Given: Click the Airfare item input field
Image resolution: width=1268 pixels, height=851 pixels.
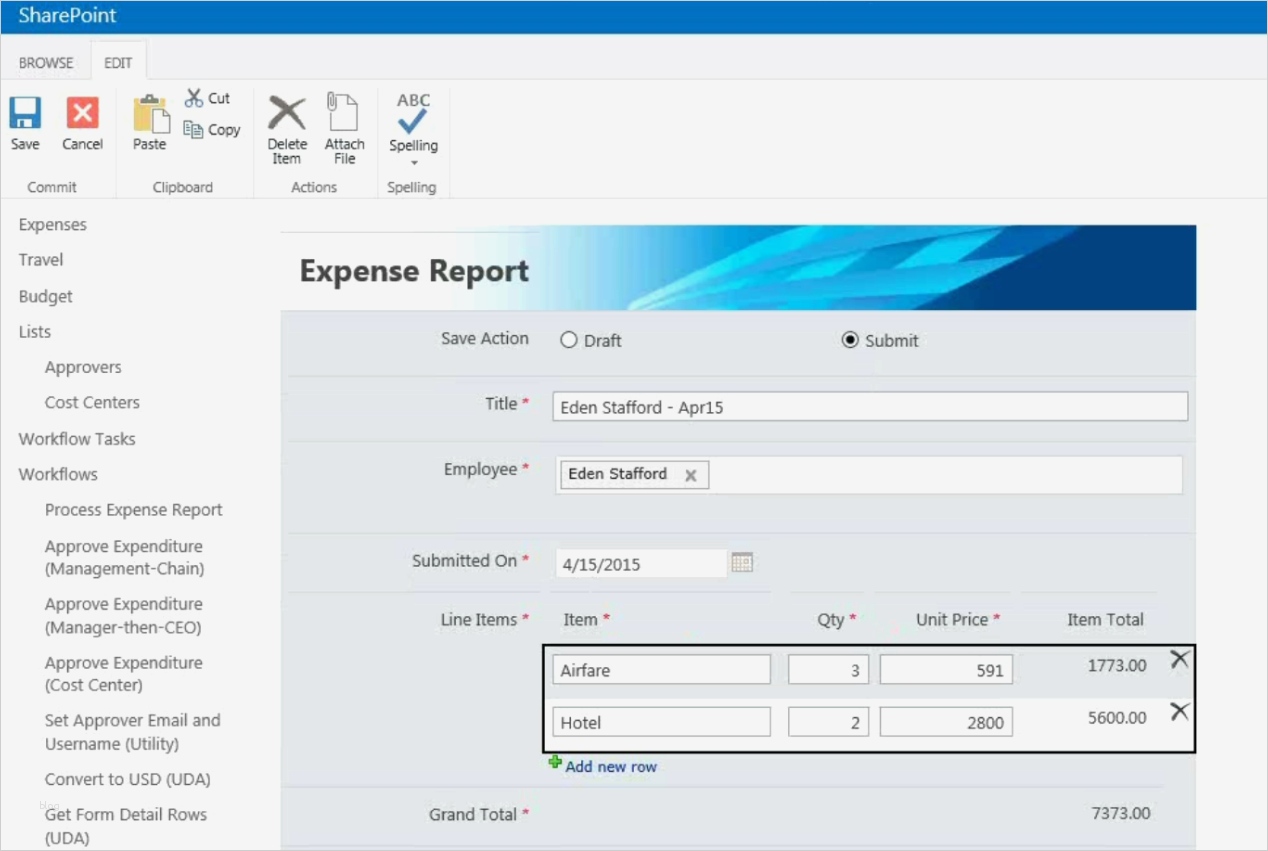Looking at the screenshot, I should coord(661,669).
